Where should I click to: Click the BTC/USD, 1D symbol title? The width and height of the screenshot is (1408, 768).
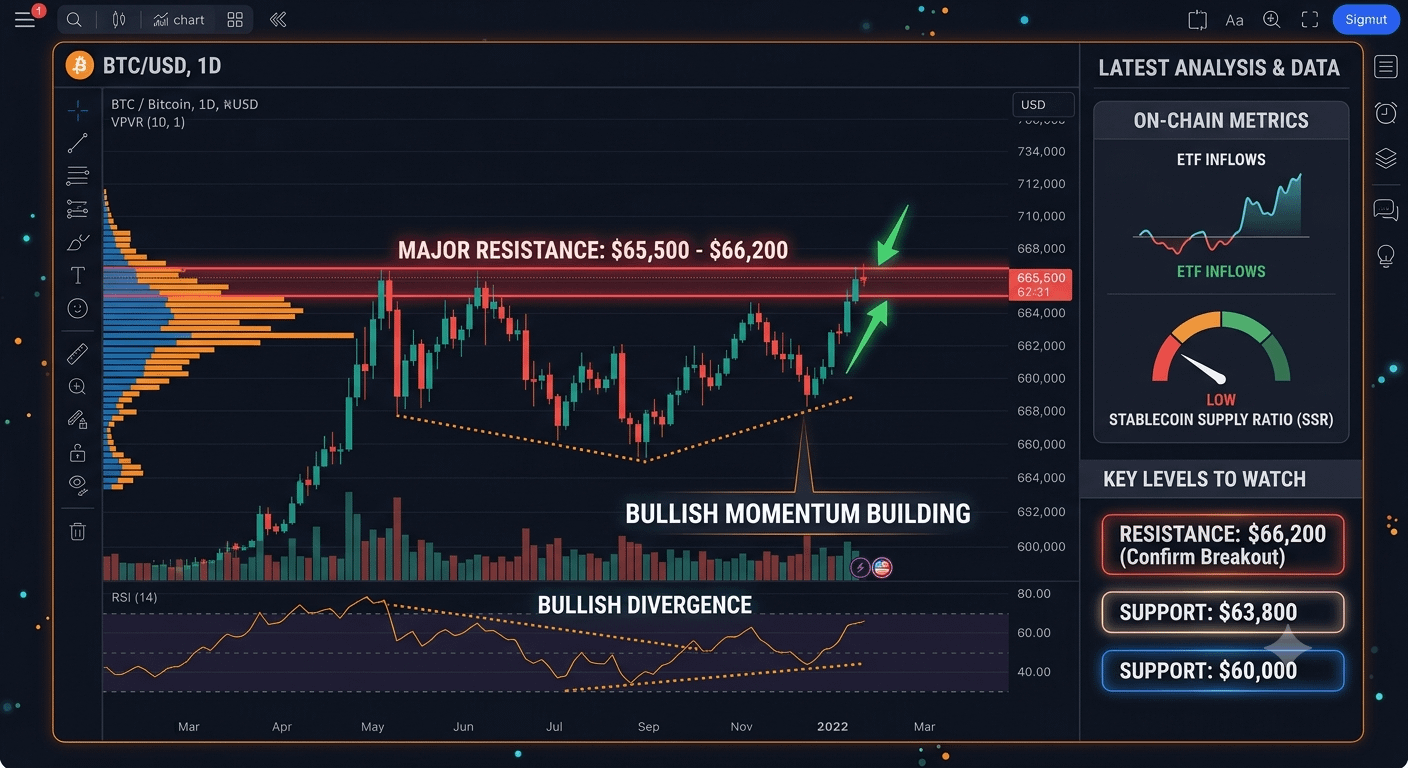point(162,67)
